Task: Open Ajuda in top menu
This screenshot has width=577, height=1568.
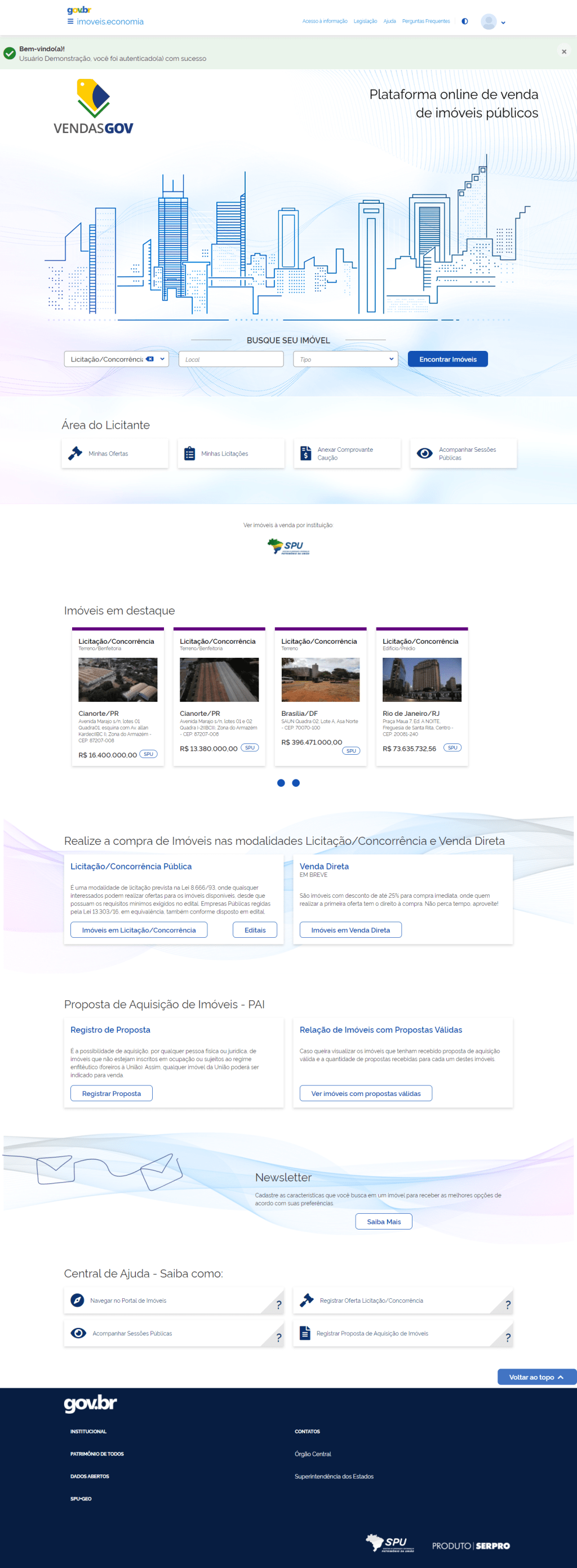Action: coord(389,21)
